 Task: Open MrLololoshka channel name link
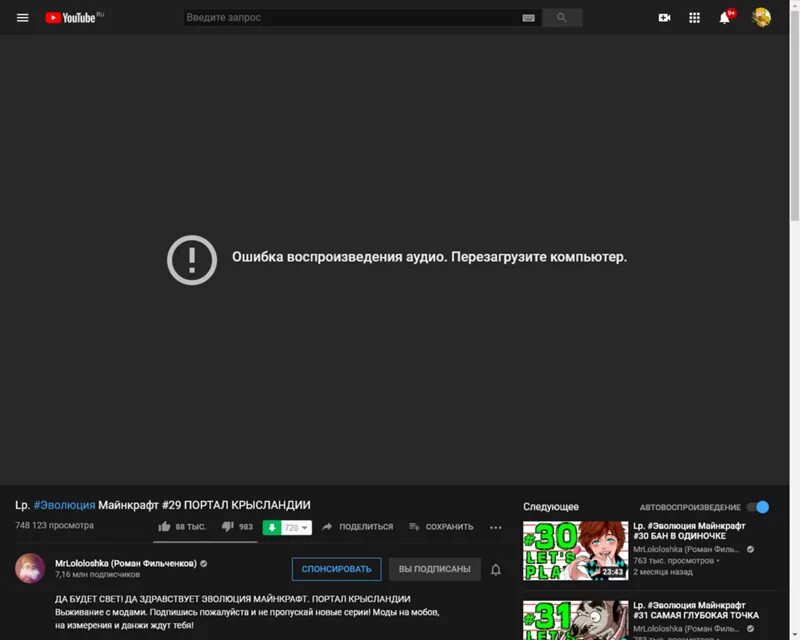[x=126, y=563]
